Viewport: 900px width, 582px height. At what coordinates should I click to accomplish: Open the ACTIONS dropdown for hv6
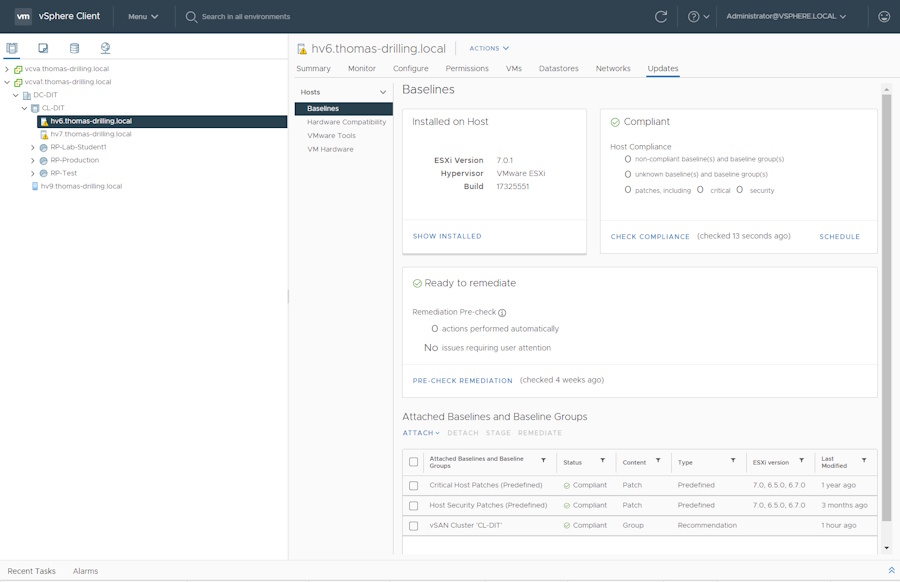point(489,48)
